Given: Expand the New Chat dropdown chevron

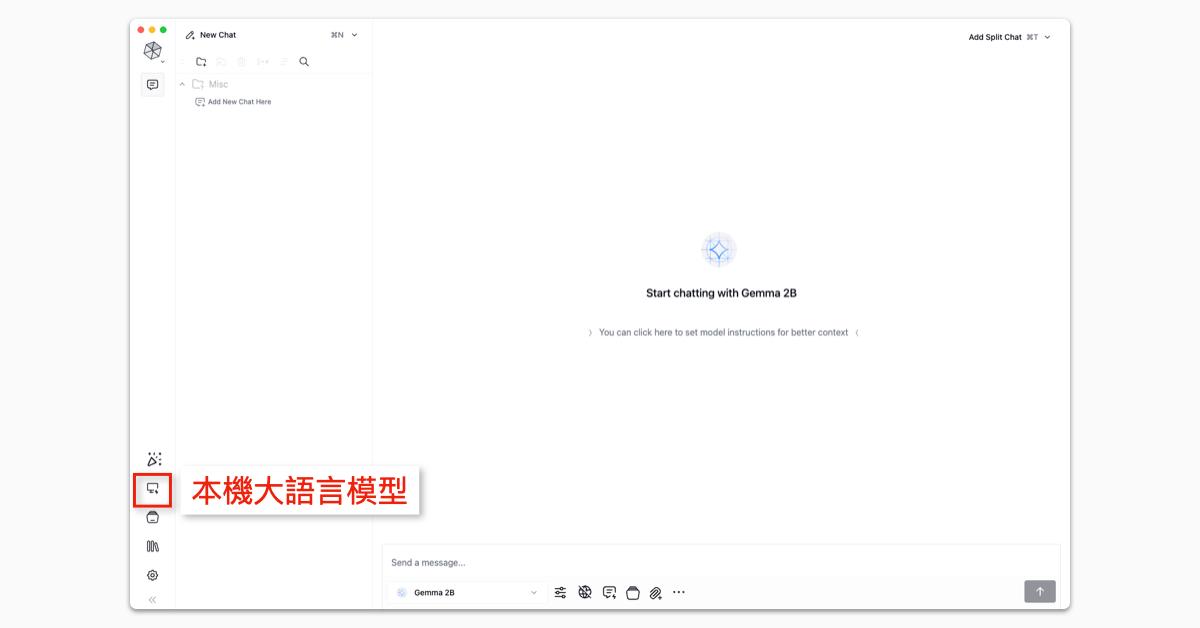Looking at the screenshot, I should tap(354, 35).
